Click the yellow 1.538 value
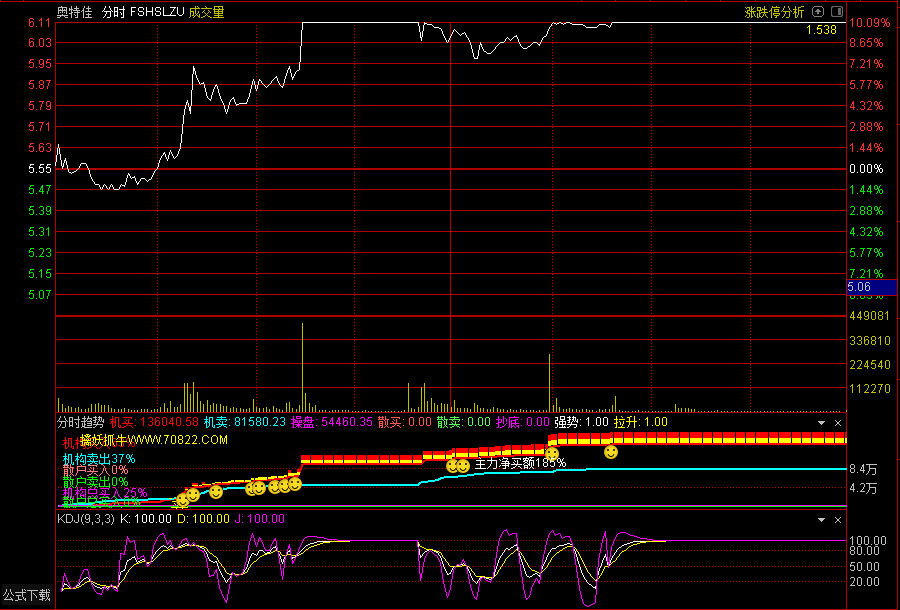 click(821, 30)
